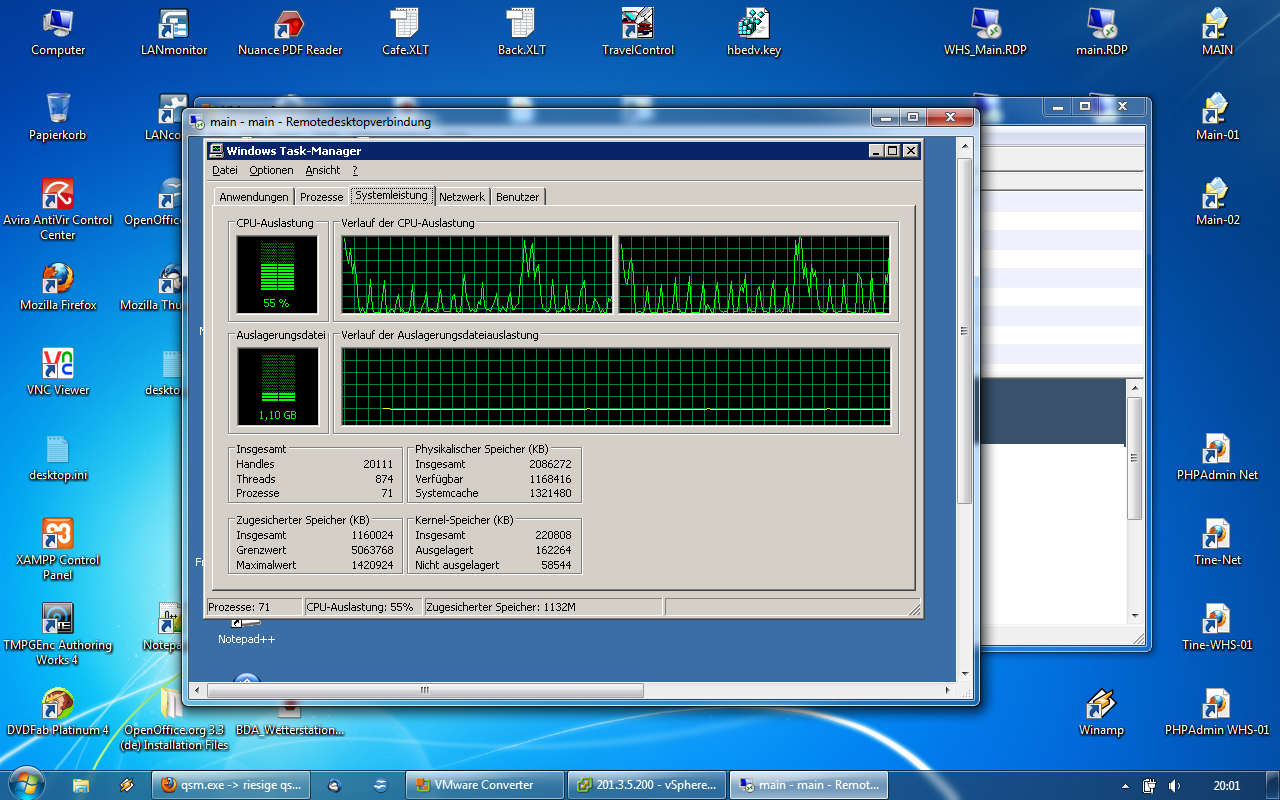
Task: Switch to the Anwendungen tab
Action: click(x=254, y=197)
